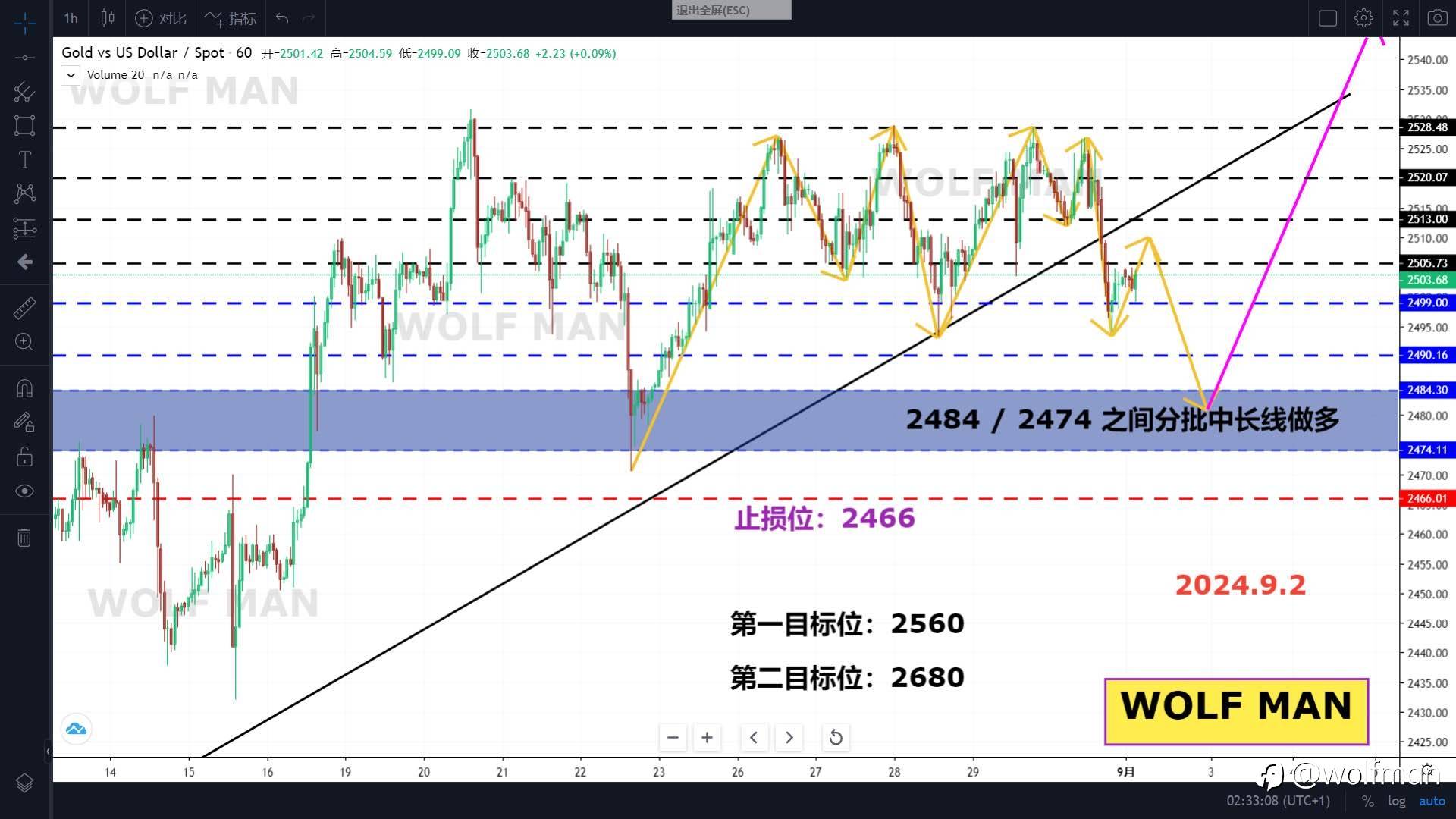Click the trash remove drawings icon
Viewport: 1456px width, 819px height.
click(x=24, y=538)
